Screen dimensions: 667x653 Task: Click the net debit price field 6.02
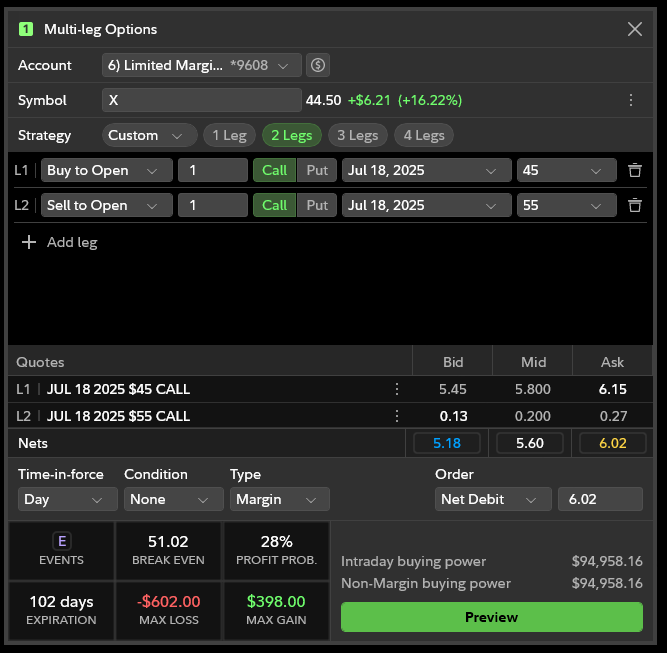(599, 499)
